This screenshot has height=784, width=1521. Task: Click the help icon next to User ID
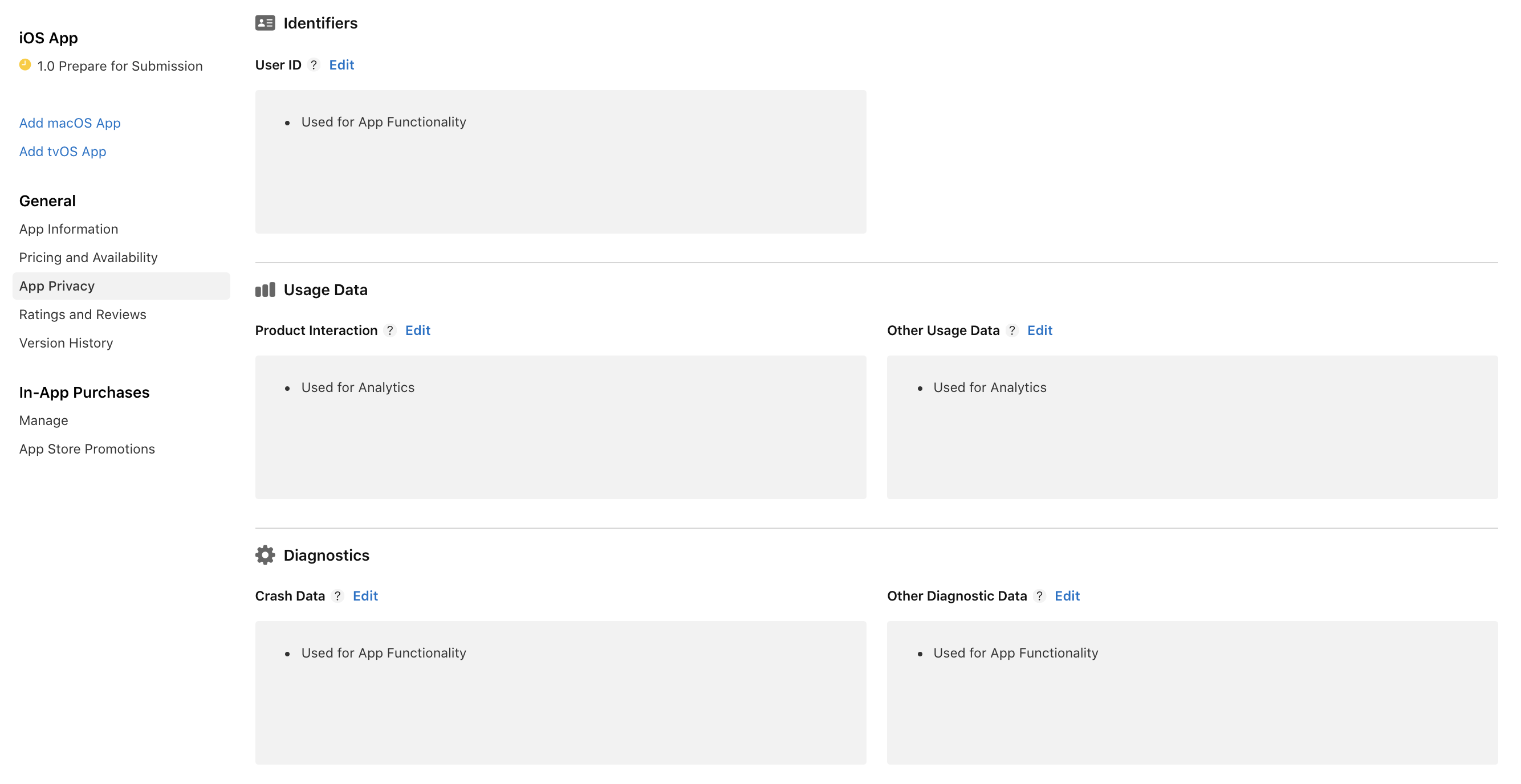[x=314, y=65]
